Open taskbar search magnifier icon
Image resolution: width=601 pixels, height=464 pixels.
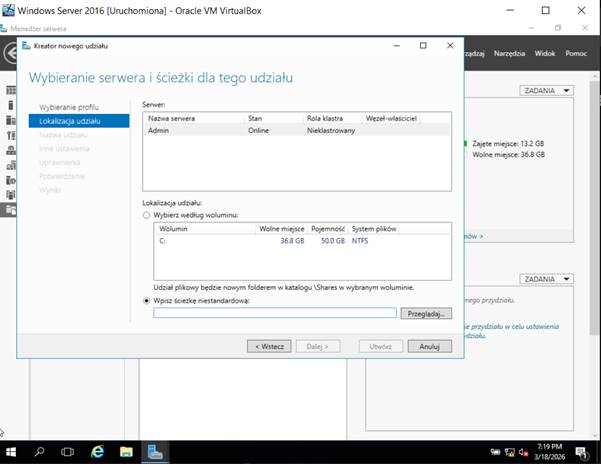pyautogui.click(x=40, y=452)
